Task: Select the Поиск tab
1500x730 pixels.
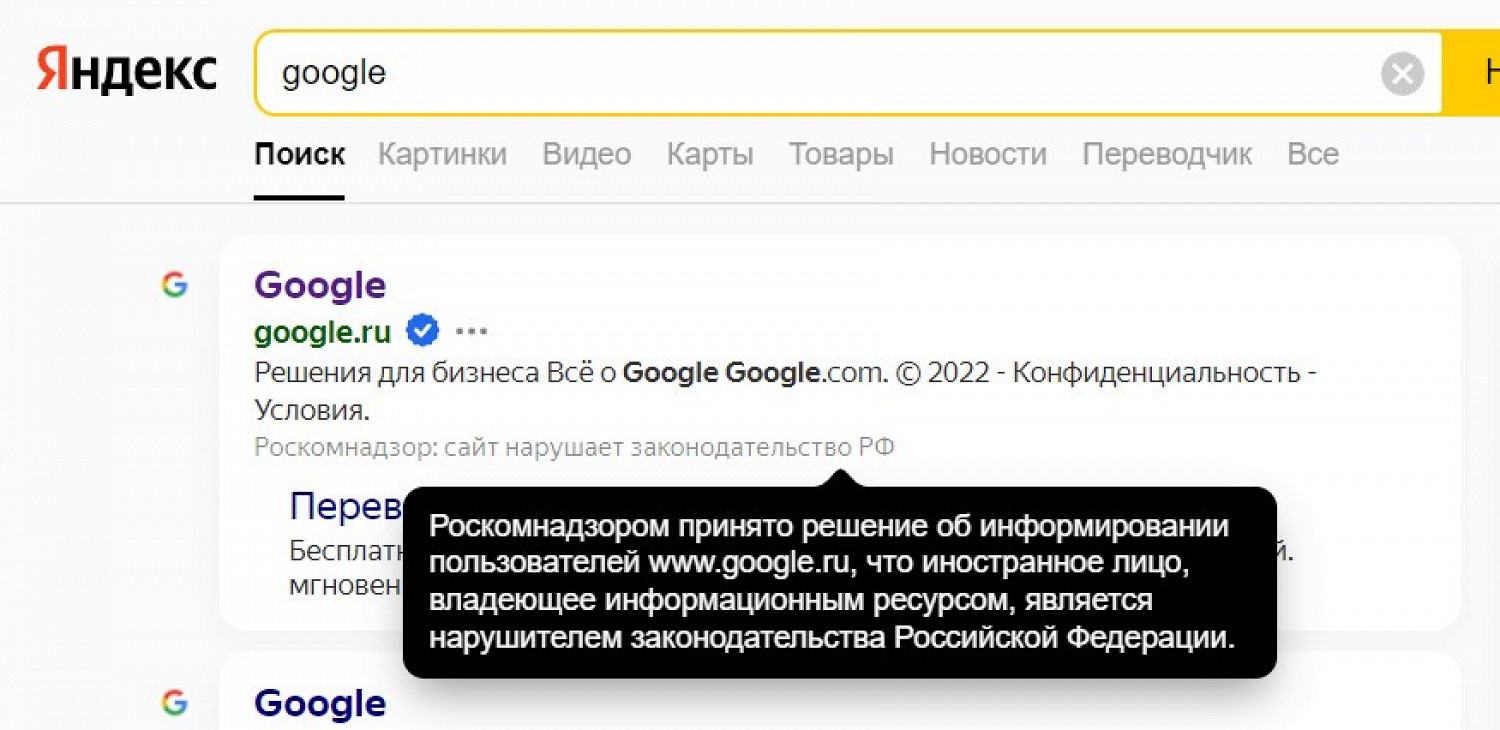Action: click(300, 154)
